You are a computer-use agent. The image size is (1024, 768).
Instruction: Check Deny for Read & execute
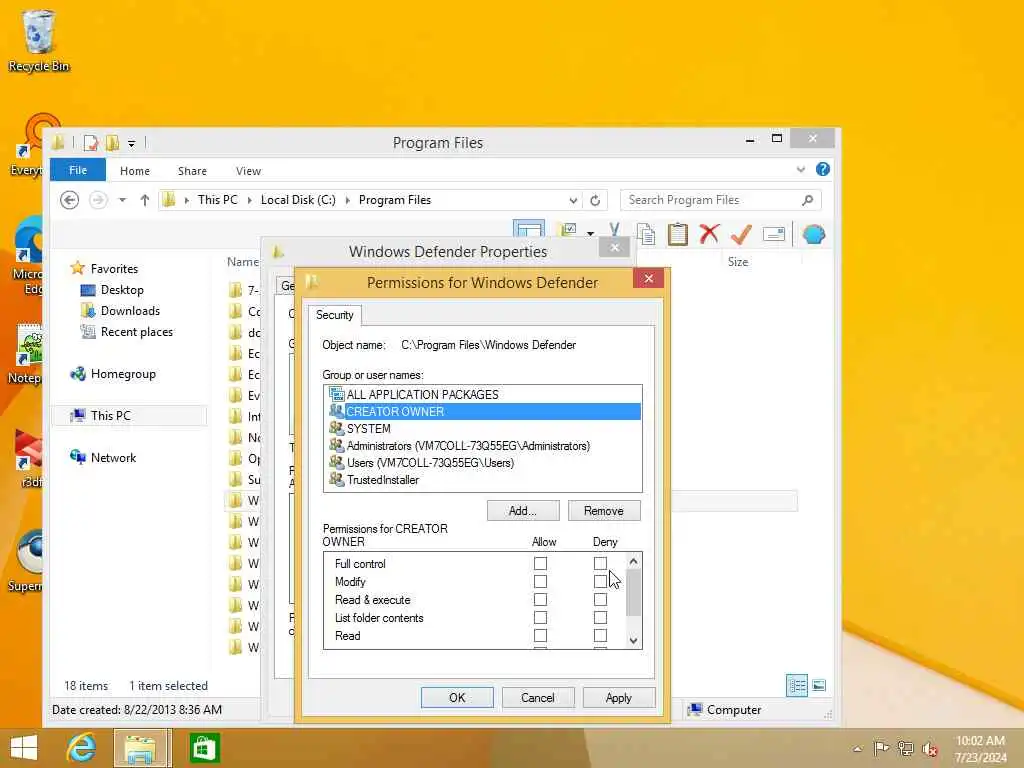coord(600,600)
